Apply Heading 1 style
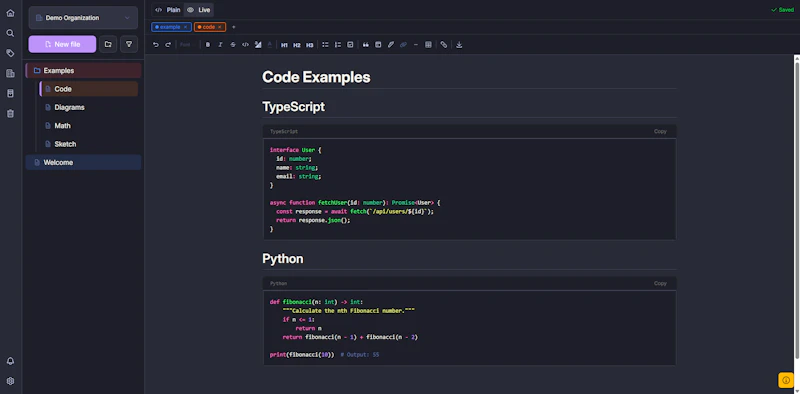Viewport: 800px width, 394px height. tap(284, 45)
